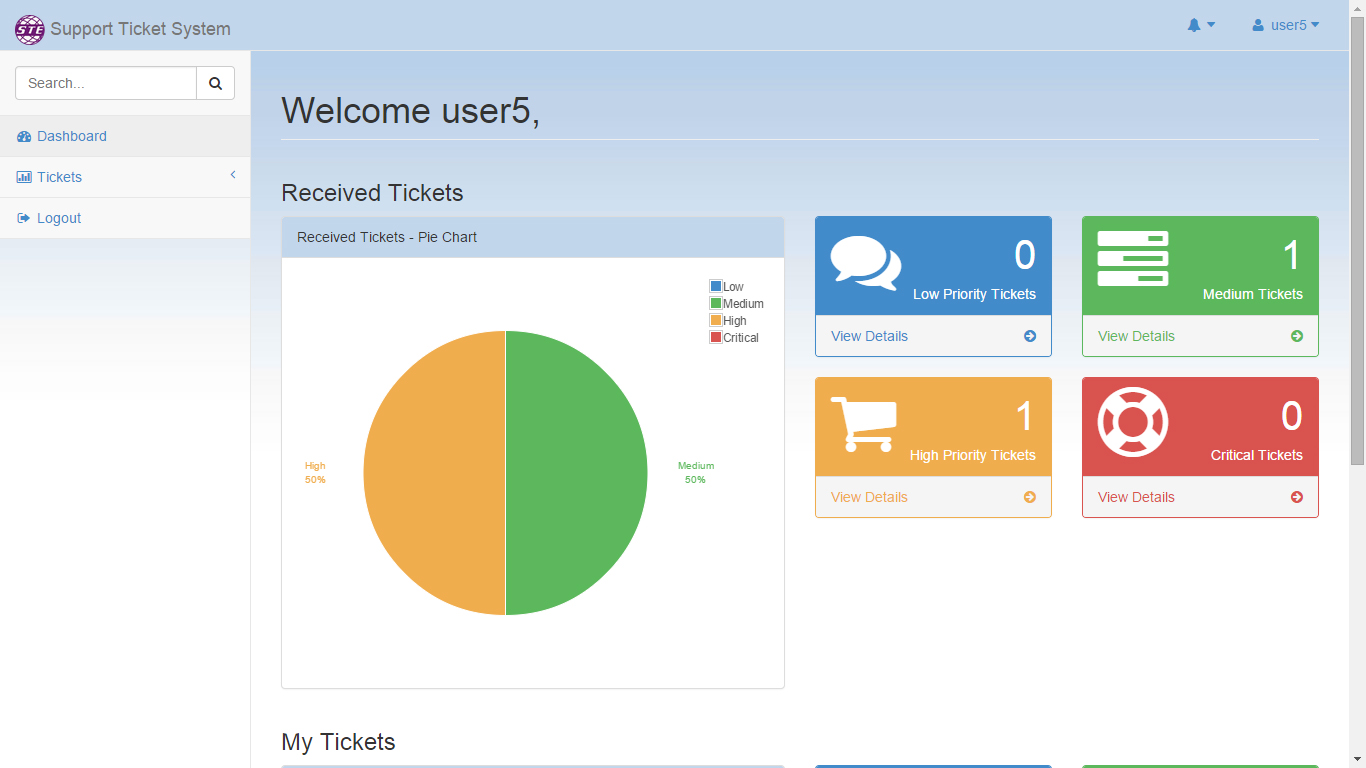The image size is (1366, 768).
Task: Click Support Ticket System brand title
Action: [140, 29]
